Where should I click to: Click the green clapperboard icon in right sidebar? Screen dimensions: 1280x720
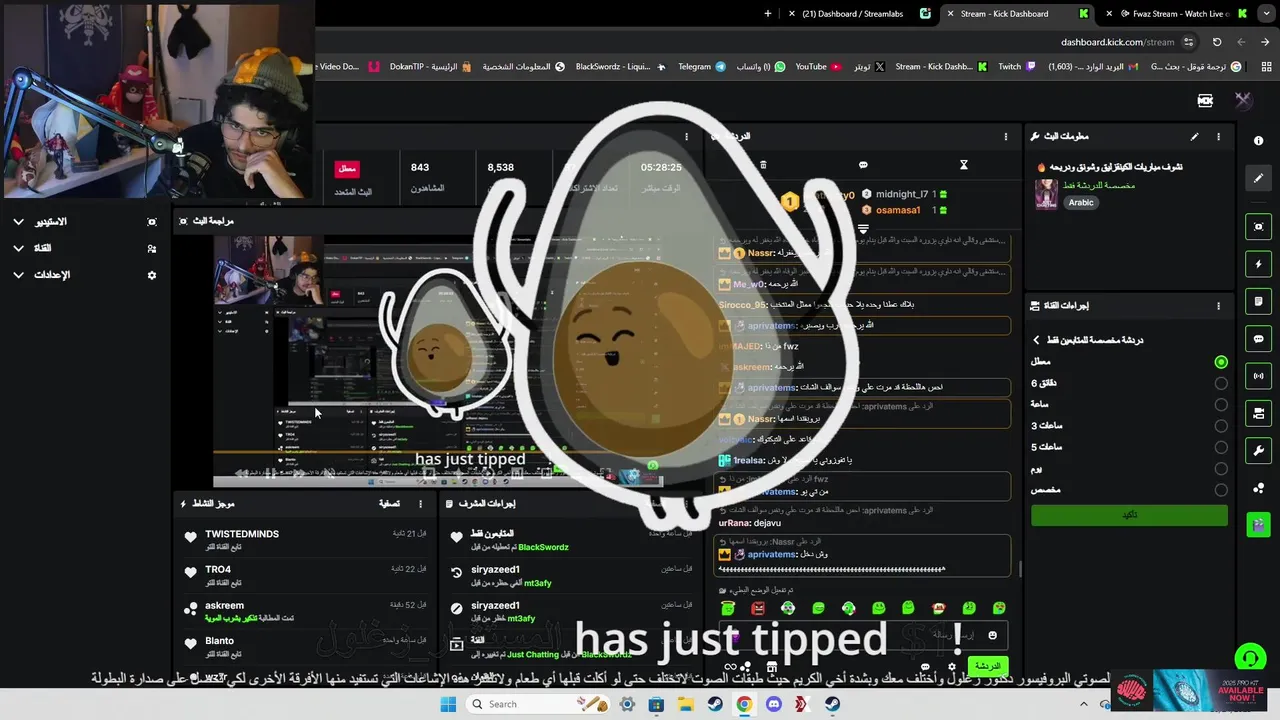(1258, 524)
